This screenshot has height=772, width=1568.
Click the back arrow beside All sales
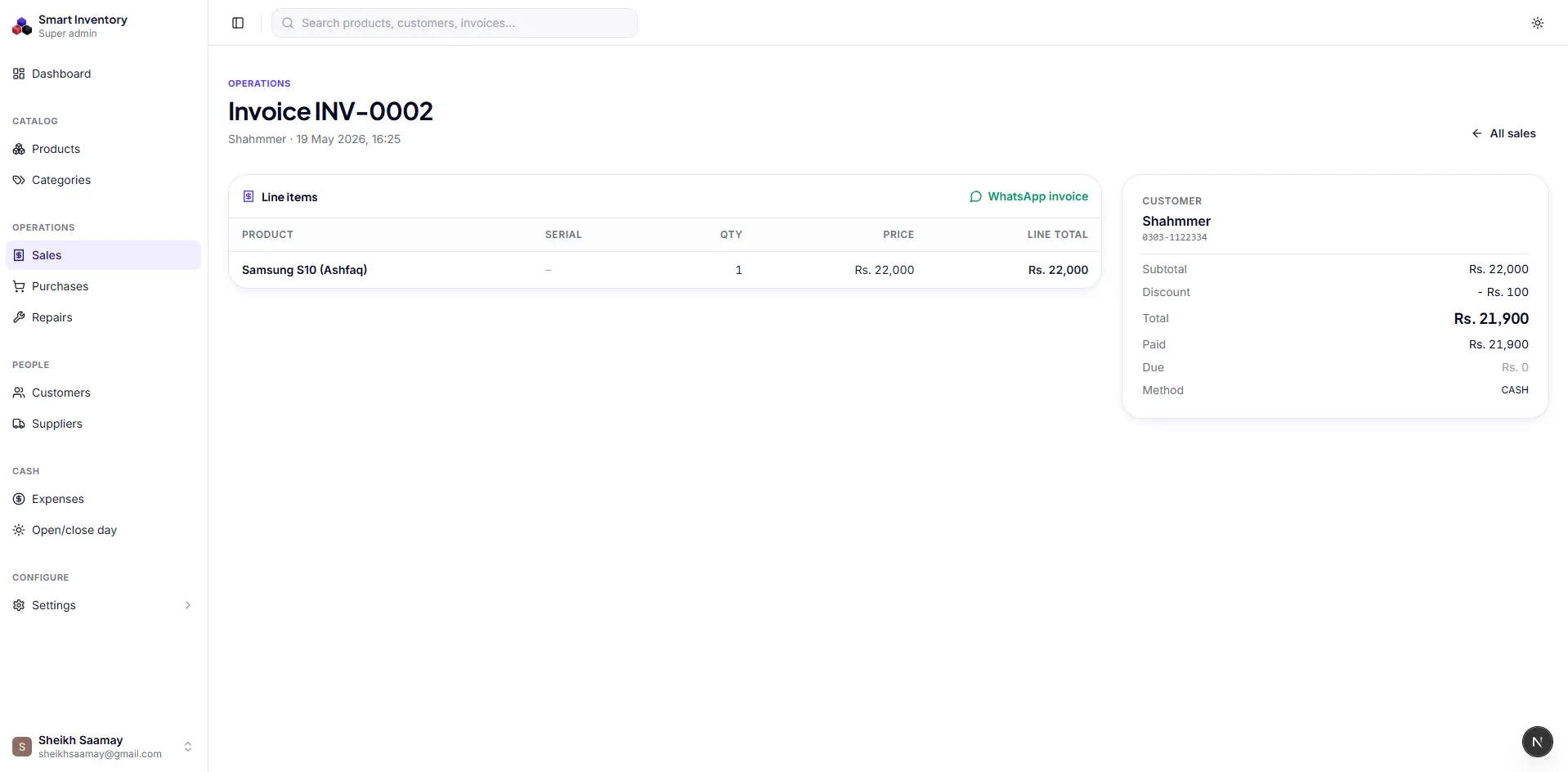point(1476,133)
